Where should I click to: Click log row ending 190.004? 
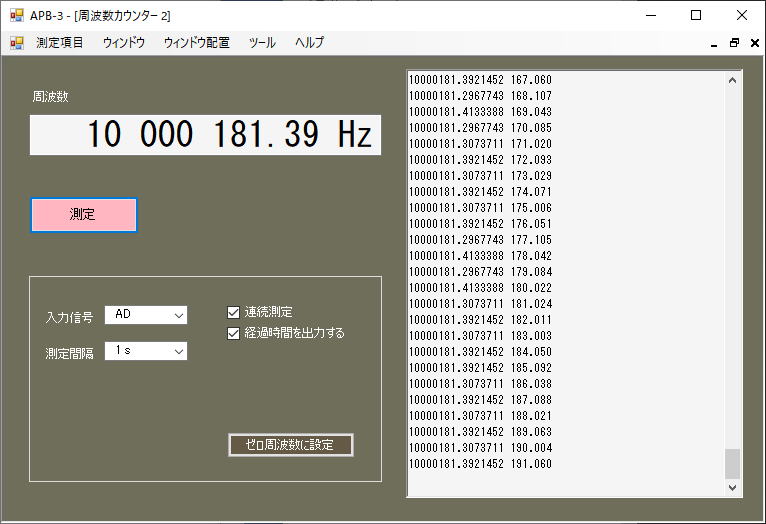(480, 448)
